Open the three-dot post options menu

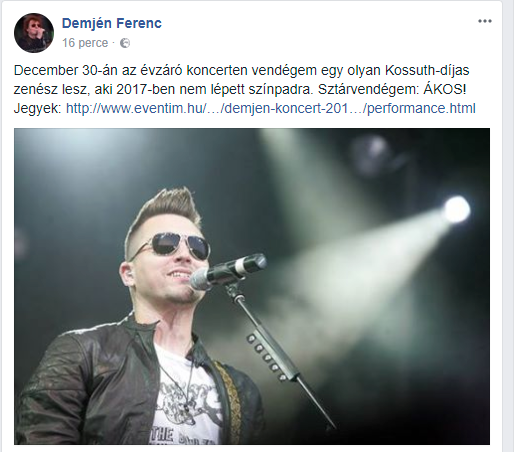click(485, 21)
